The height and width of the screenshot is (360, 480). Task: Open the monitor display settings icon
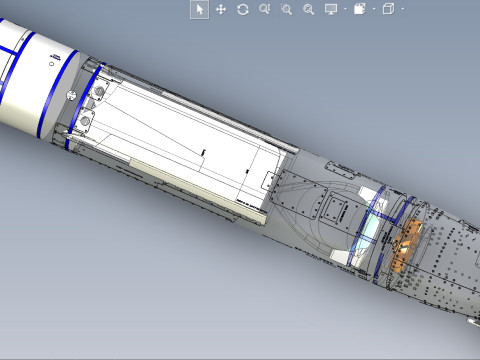click(x=331, y=9)
